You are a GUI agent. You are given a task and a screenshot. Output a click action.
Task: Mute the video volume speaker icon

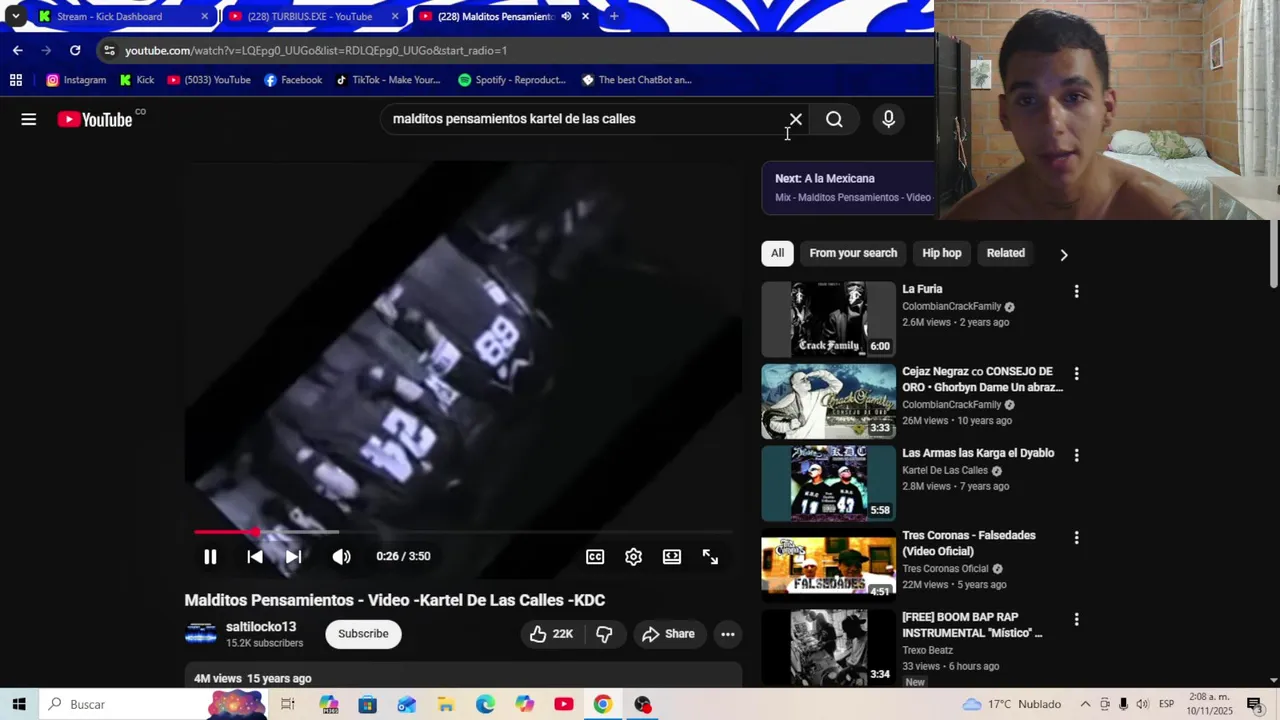click(x=341, y=556)
